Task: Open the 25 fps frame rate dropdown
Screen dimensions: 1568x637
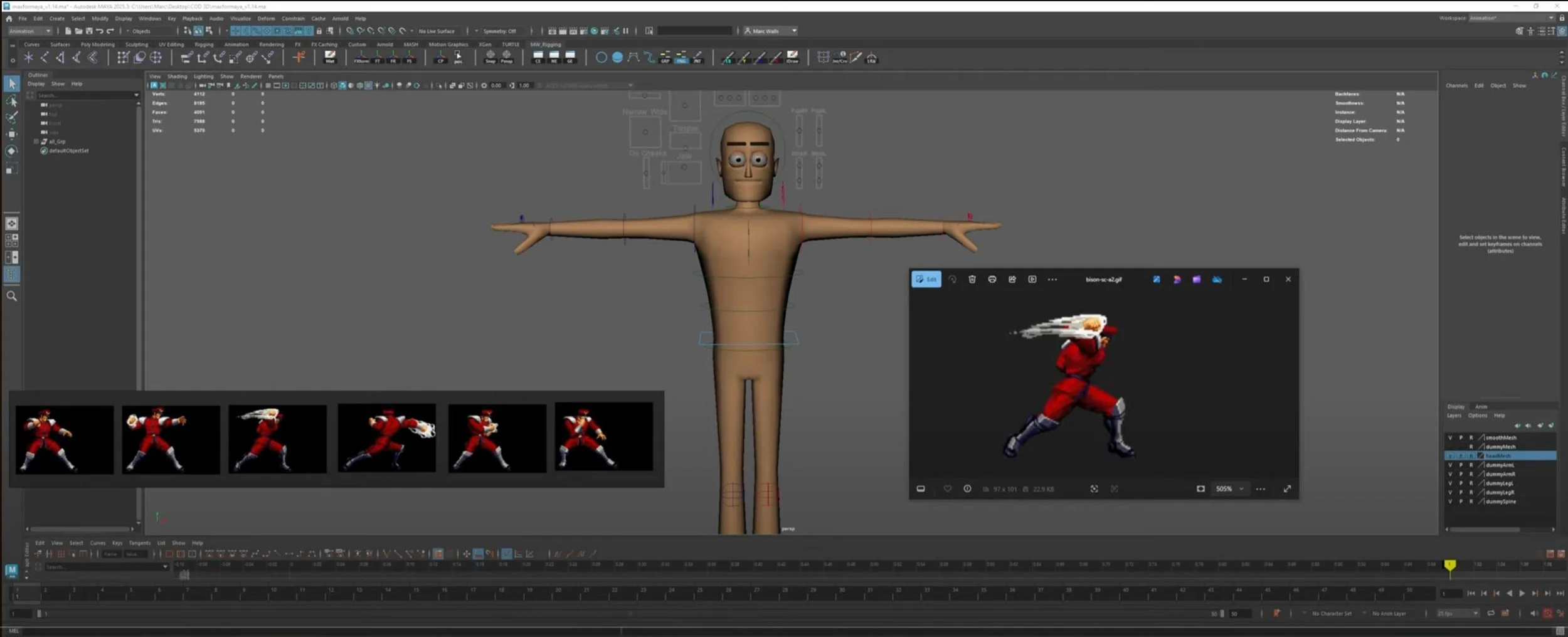Action: point(1458,613)
